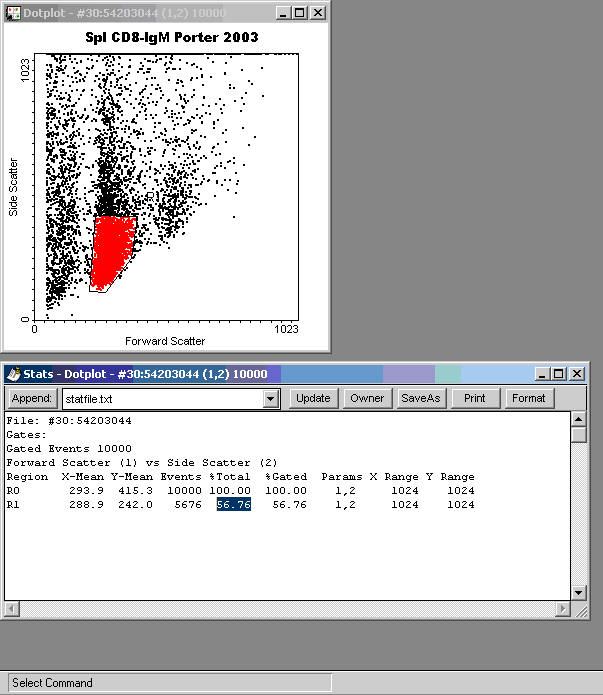
Task: Maximize the Dotplot window
Action: (301, 13)
